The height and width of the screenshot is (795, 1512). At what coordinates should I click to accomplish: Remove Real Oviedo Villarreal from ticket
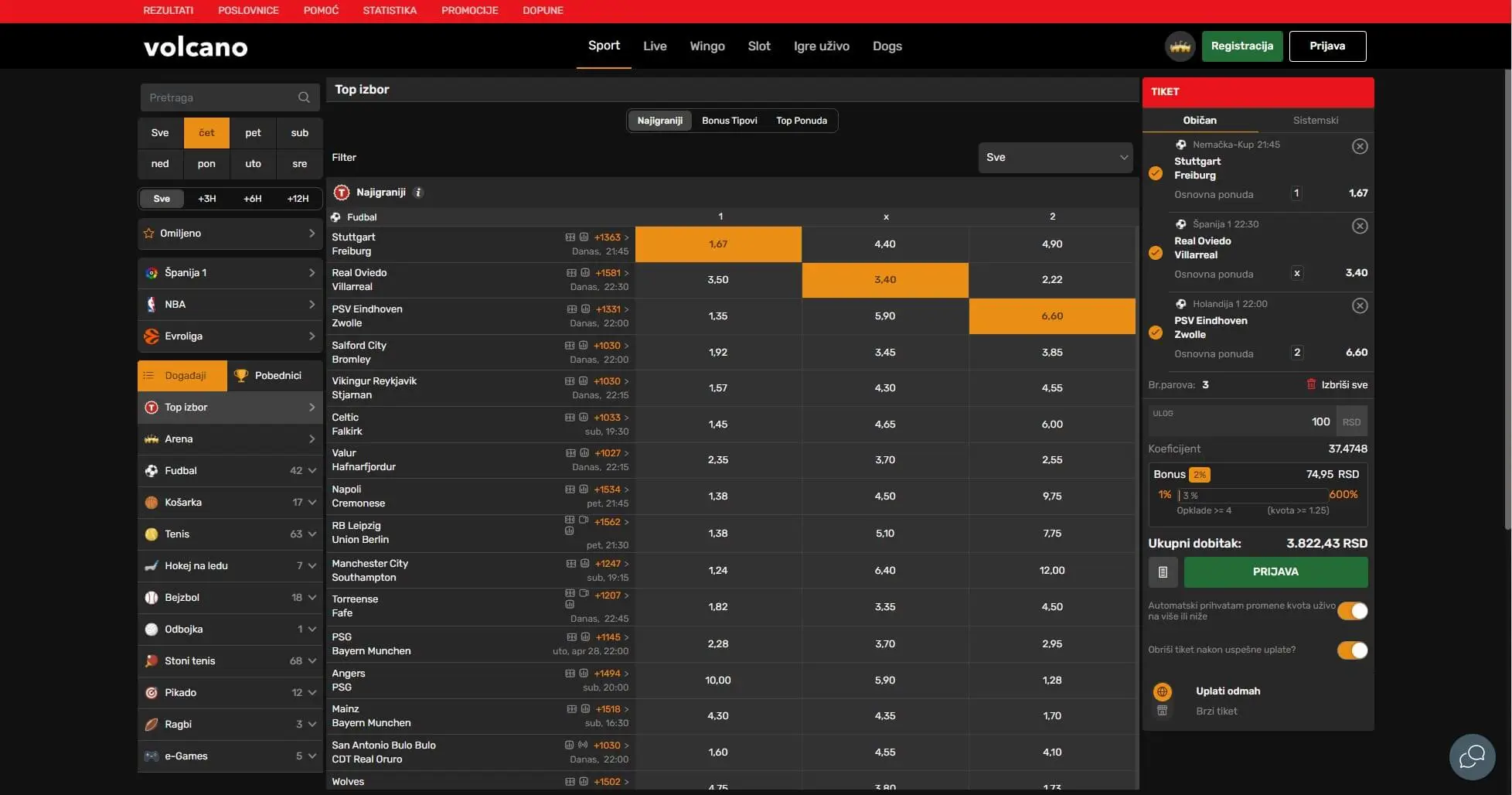pyautogui.click(x=1360, y=226)
